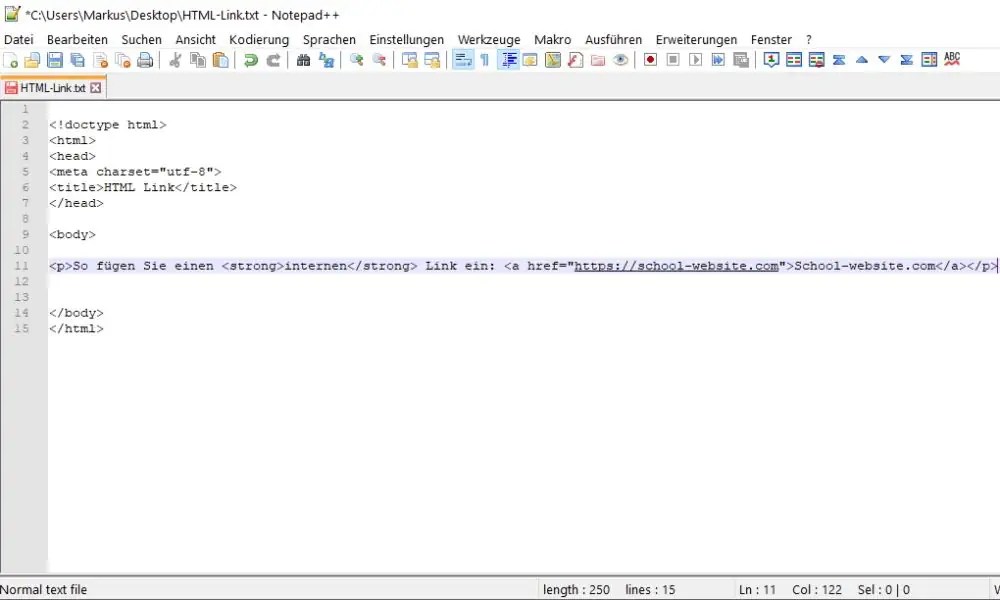The image size is (1000, 600).
Task: Close the HTML-Link.txt tab
Action: tap(95, 88)
